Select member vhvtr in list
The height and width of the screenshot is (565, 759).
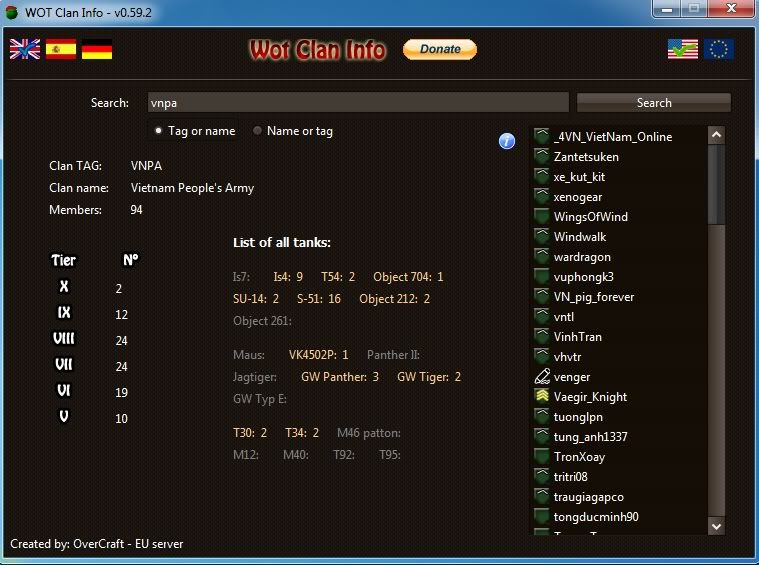pos(567,357)
